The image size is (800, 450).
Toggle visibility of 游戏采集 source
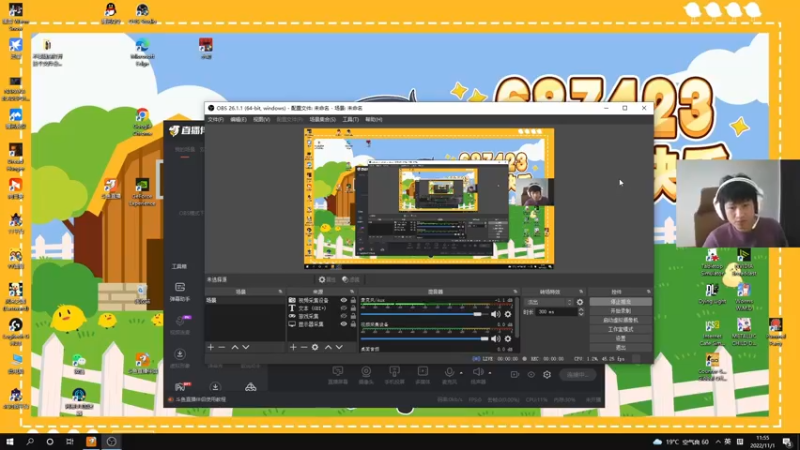coord(343,316)
